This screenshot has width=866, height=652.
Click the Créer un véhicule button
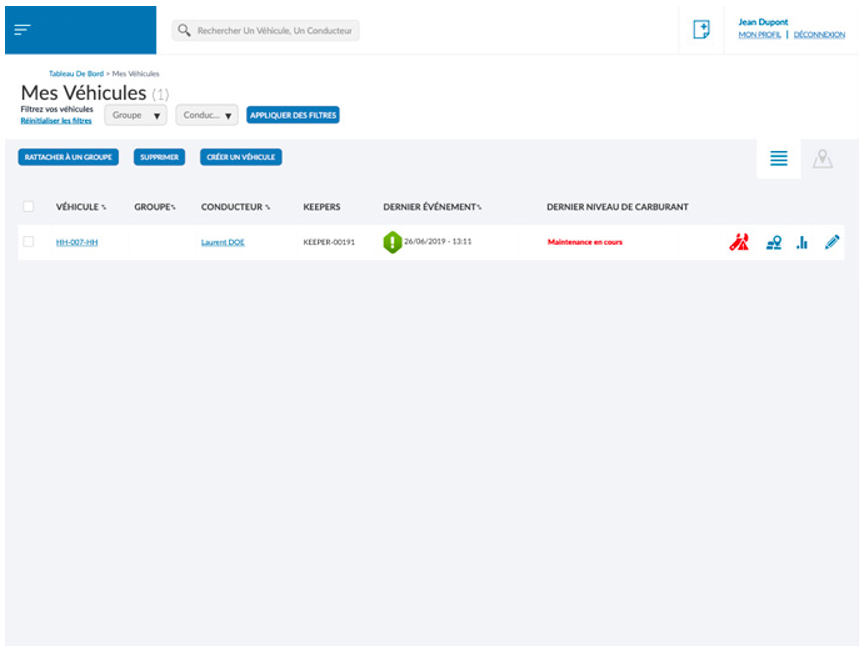coord(240,157)
